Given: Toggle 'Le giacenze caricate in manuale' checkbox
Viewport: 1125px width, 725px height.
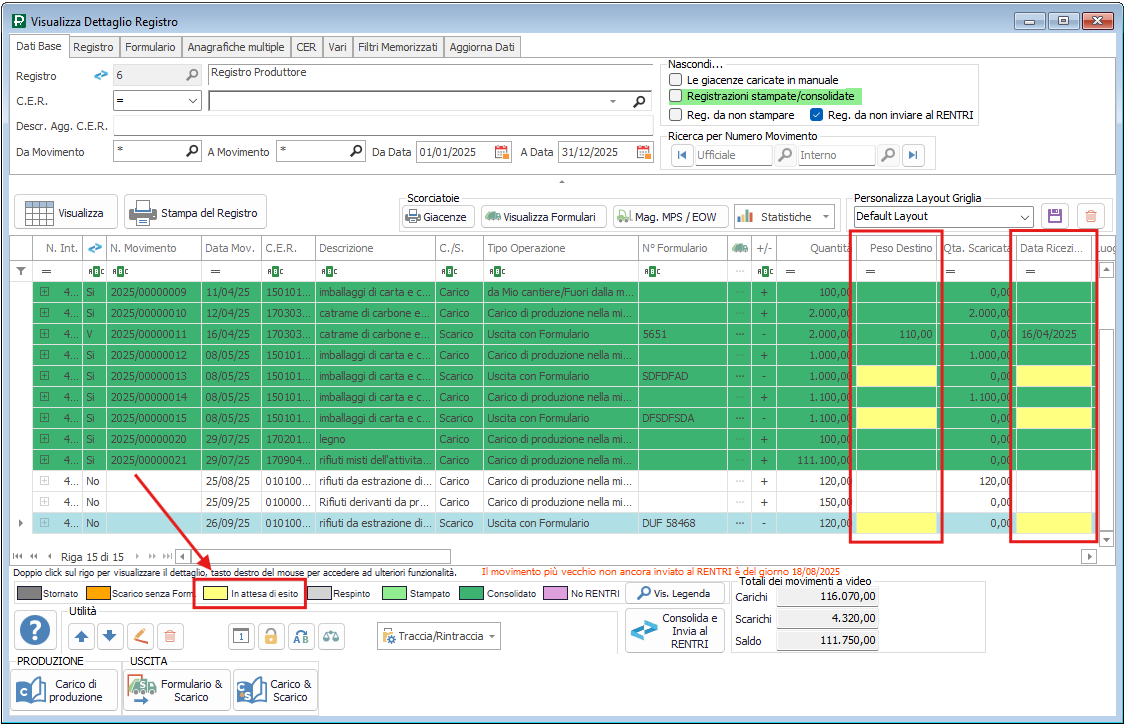Looking at the screenshot, I should pos(677,80).
